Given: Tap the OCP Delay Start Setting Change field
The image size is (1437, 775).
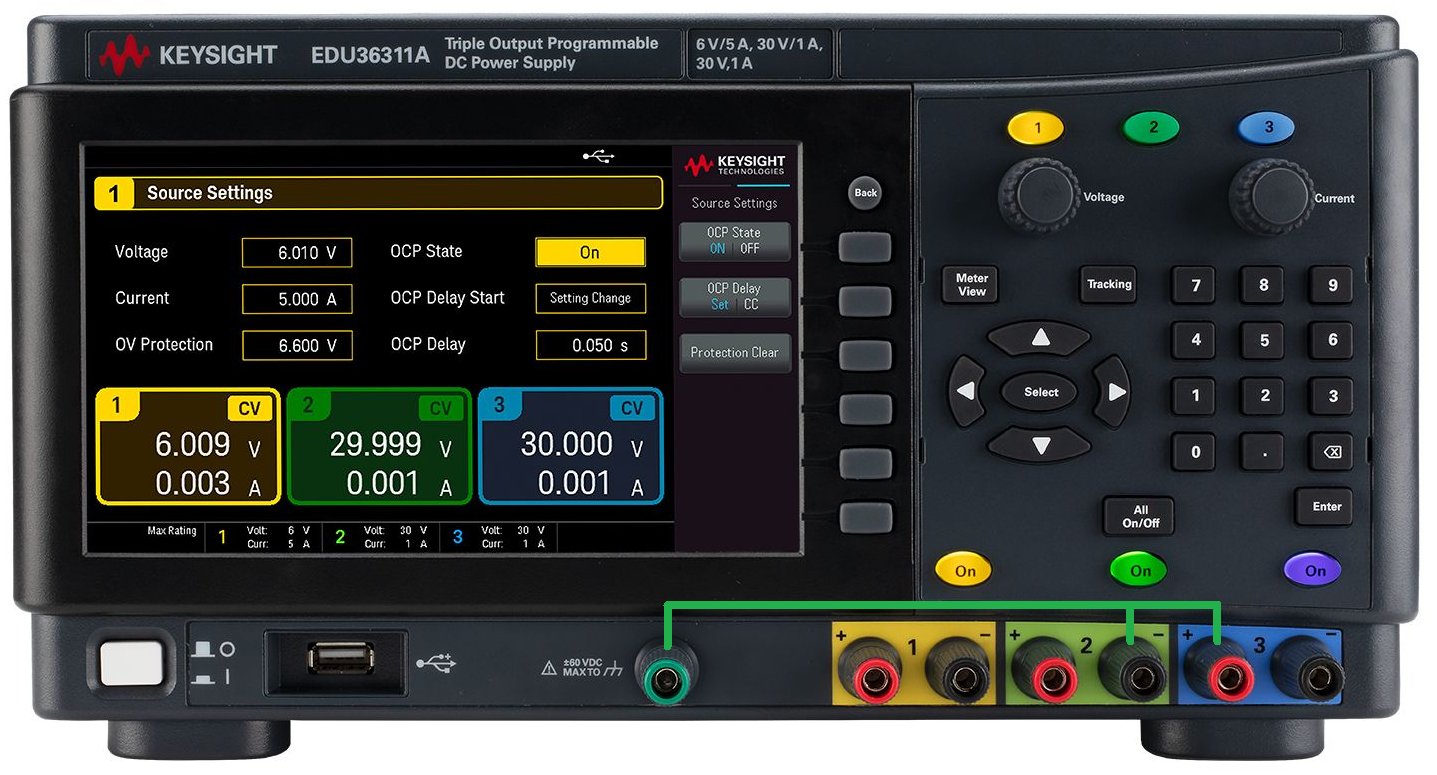Looking at the screenshot, I should pyautogui.click(x=590, y=298).
